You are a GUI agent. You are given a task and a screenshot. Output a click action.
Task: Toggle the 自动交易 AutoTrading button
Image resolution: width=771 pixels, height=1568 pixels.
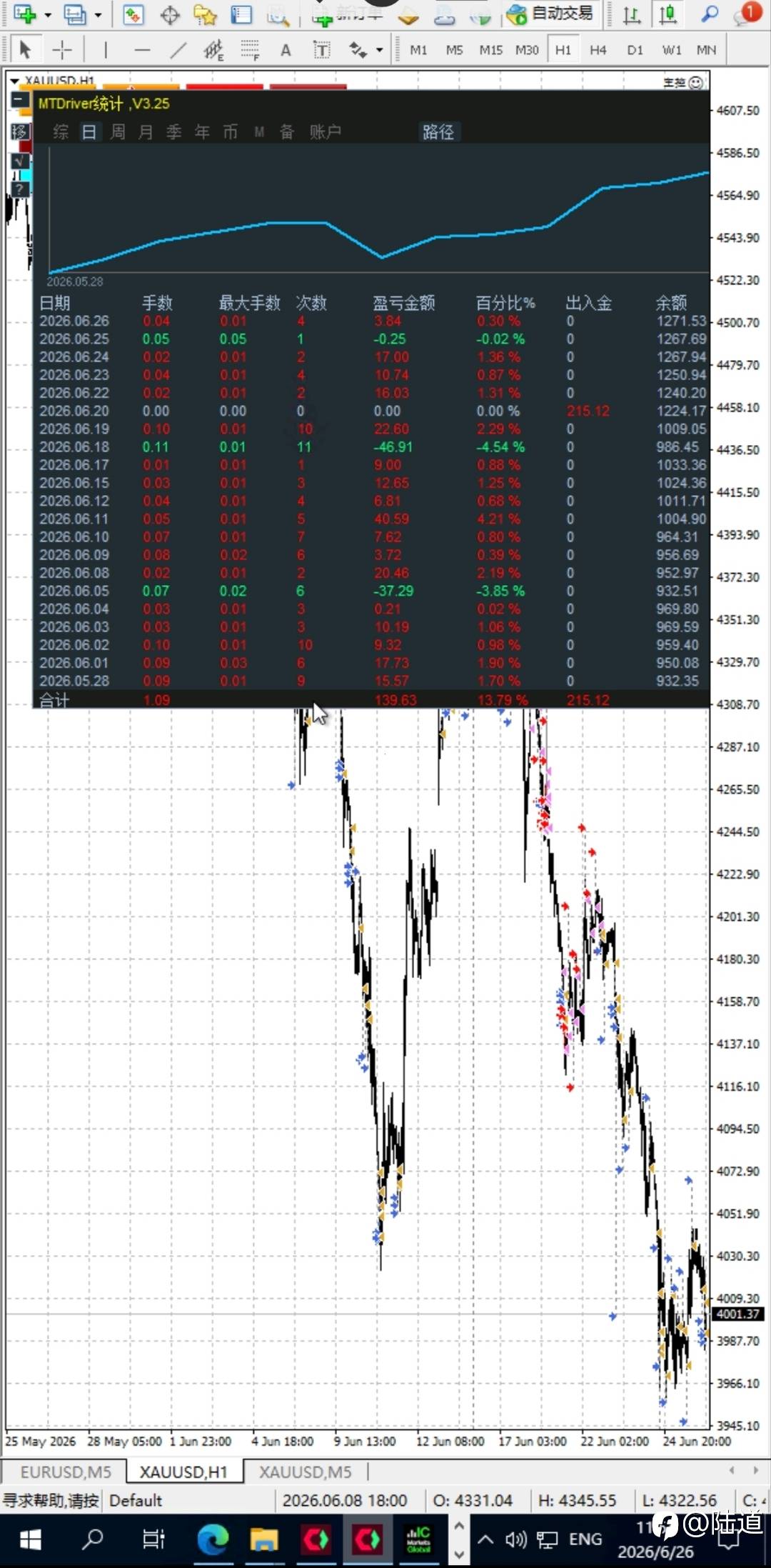coord(552,14)
